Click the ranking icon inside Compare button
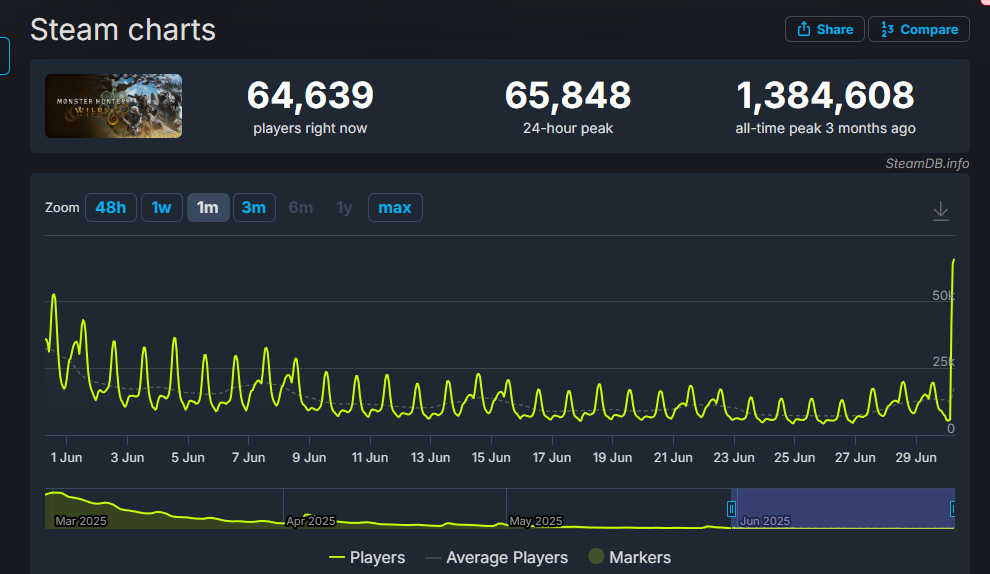This screenshot has height=574, width=990. pyautogui.click(x=887, y=29)
